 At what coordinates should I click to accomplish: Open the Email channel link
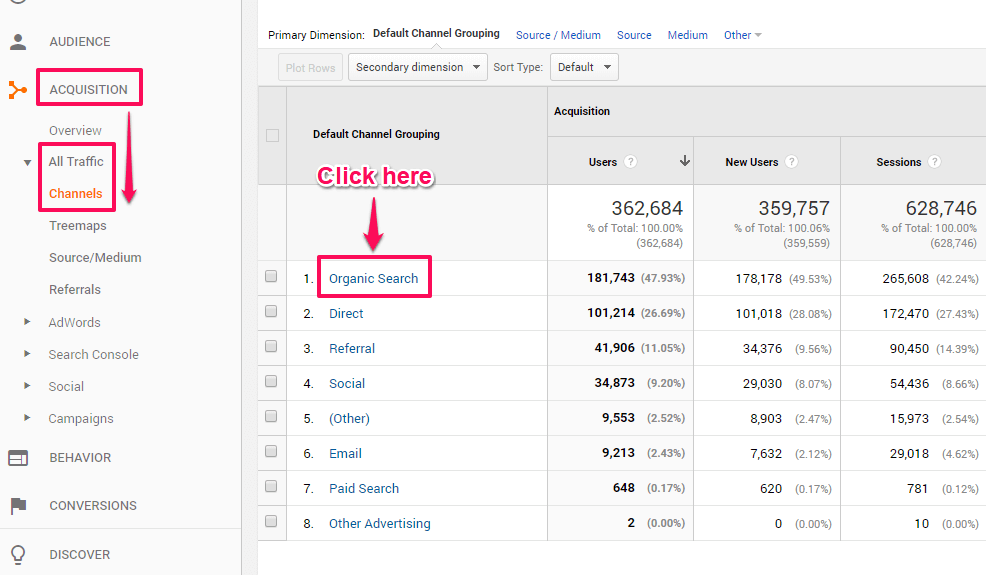click(x=345, y=454)
